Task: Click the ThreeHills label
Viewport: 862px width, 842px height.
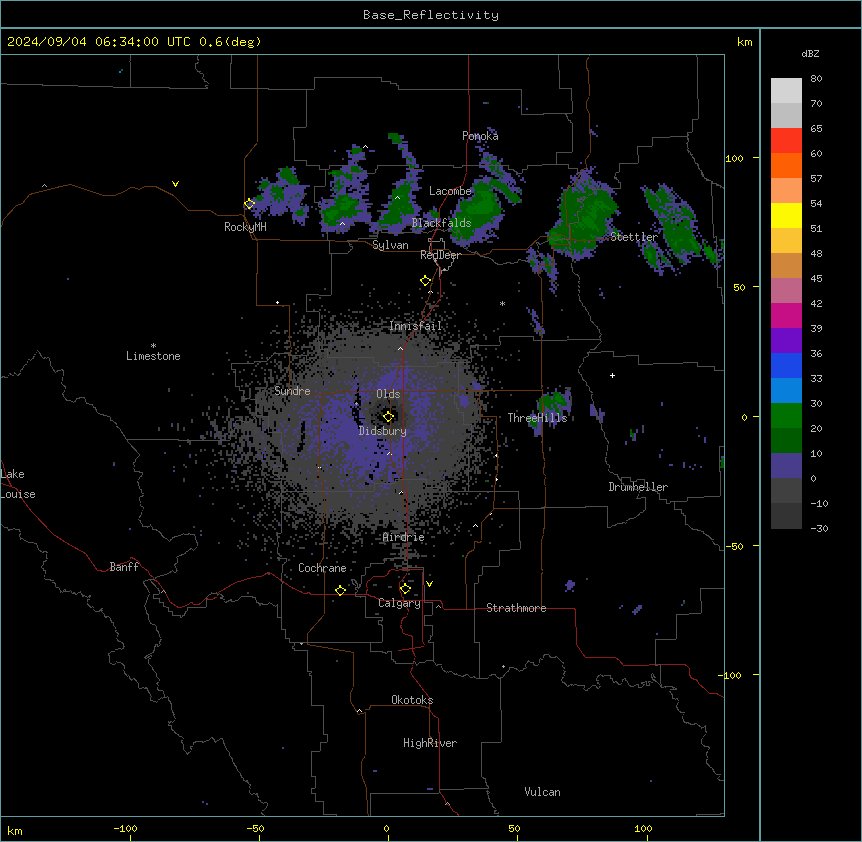Action: (537, 418)
